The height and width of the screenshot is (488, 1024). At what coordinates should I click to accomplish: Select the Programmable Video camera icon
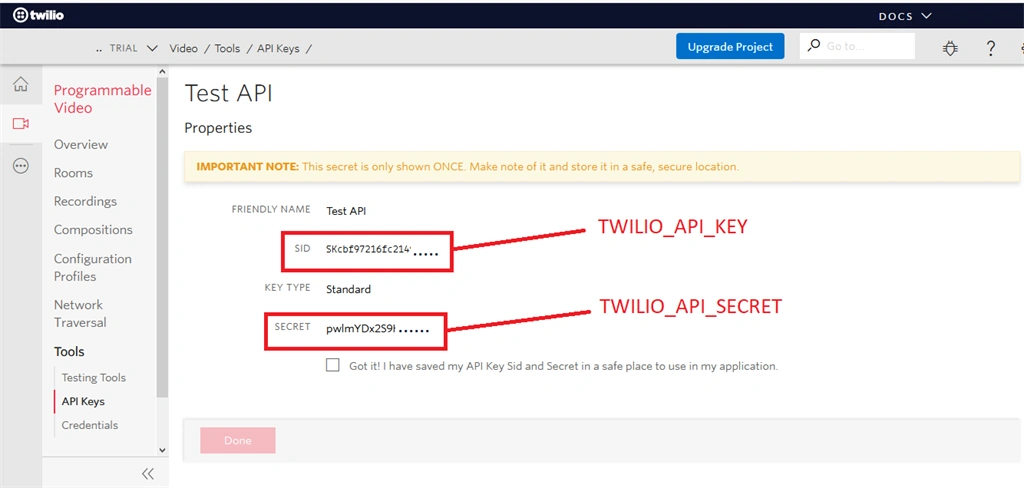coord(21,123)
